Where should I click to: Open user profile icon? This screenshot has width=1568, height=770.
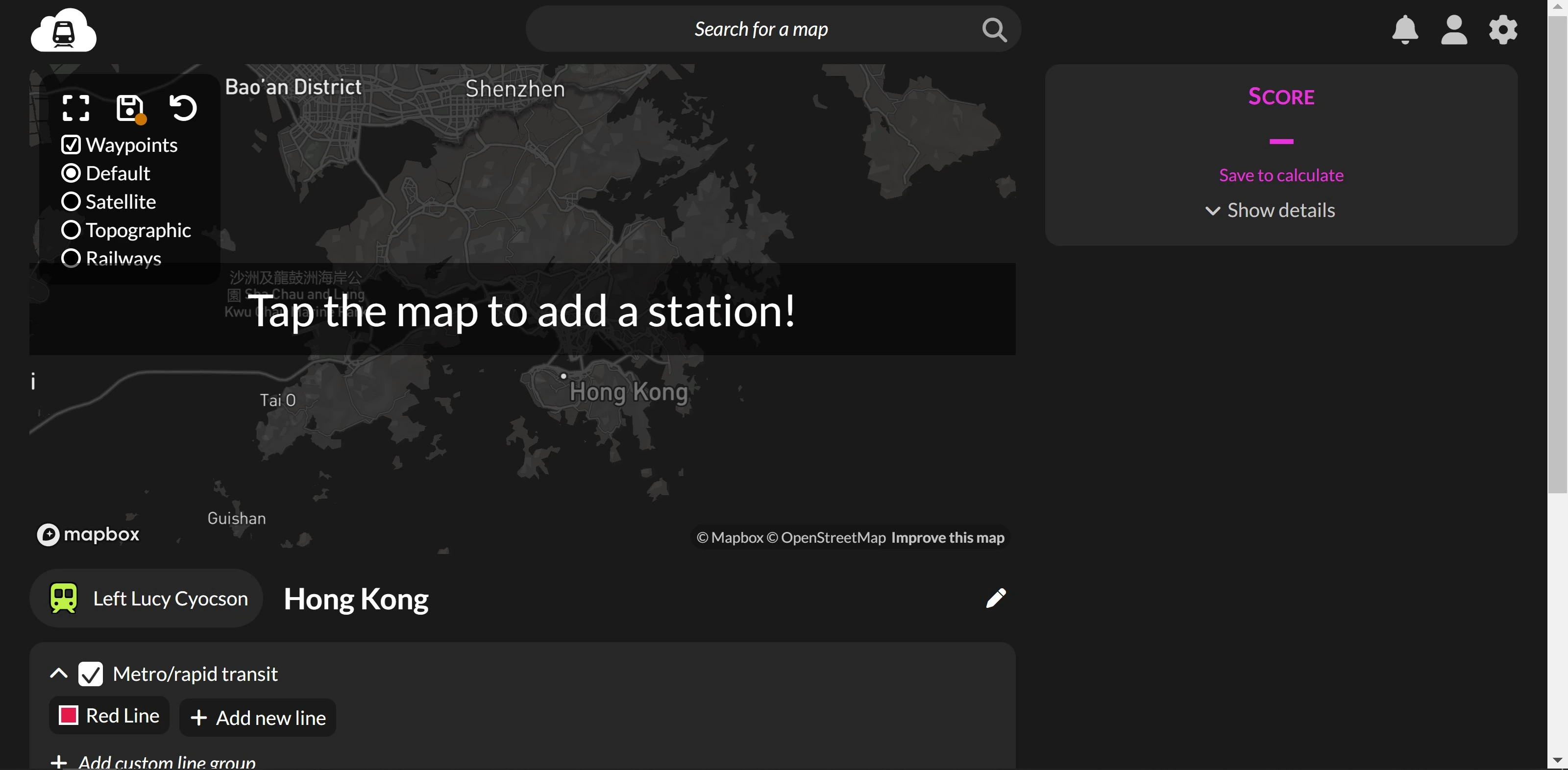(1453, 30)
